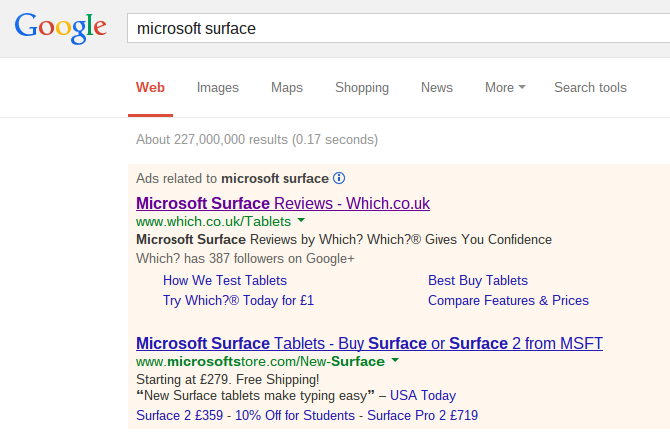This screenshot has width=670, height=438.
Task: Open How We Test Tablets sitelink
Action: coord(225,280)
